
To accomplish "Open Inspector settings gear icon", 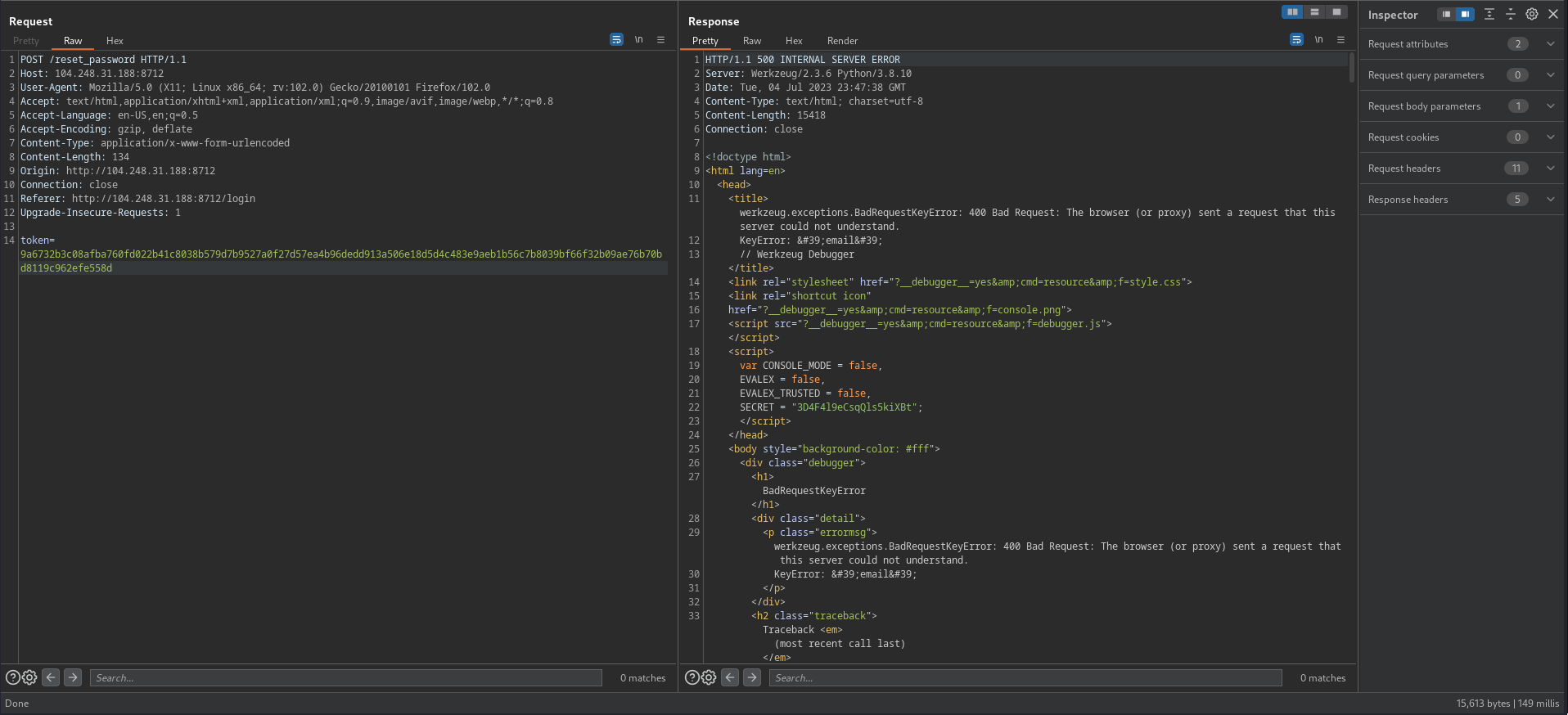I will pos(1532,14).
